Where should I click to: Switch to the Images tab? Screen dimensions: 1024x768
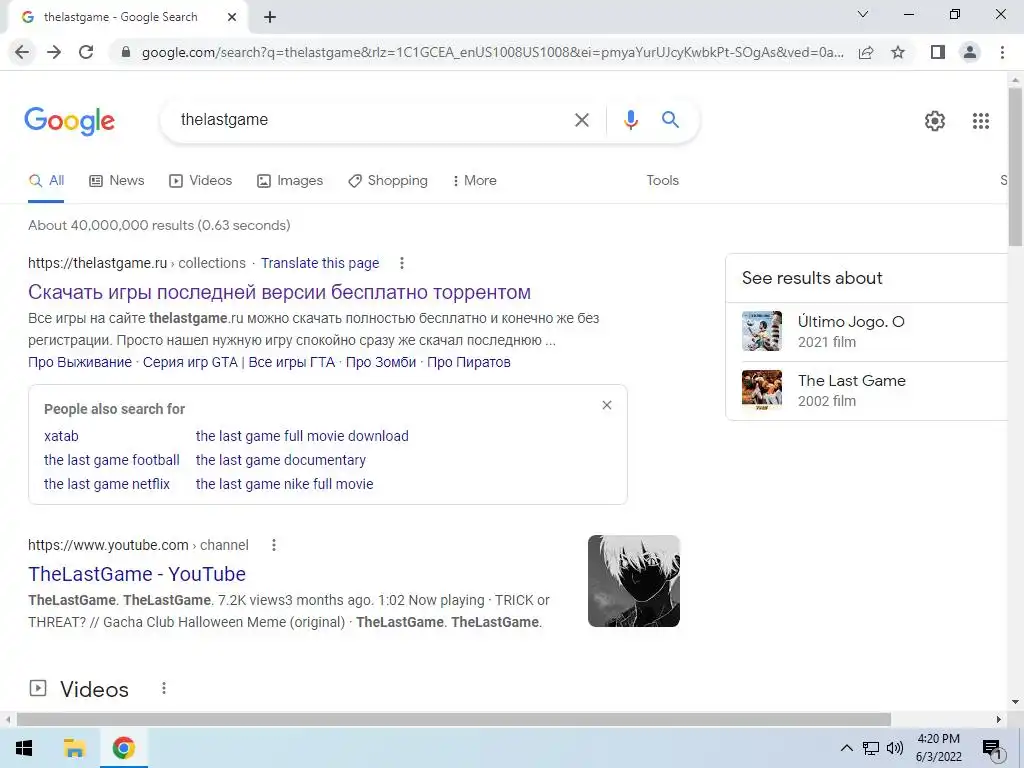[290, 181]
